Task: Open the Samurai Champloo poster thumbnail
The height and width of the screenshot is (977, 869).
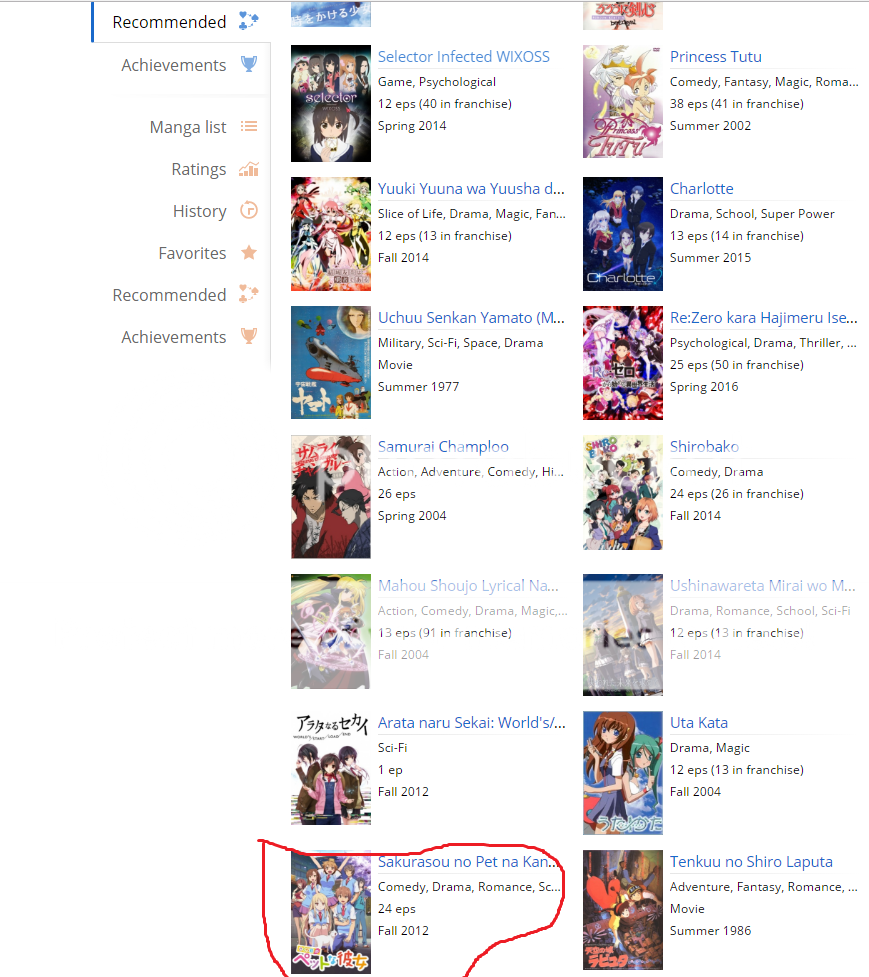Action: click(x=331, y=497)
